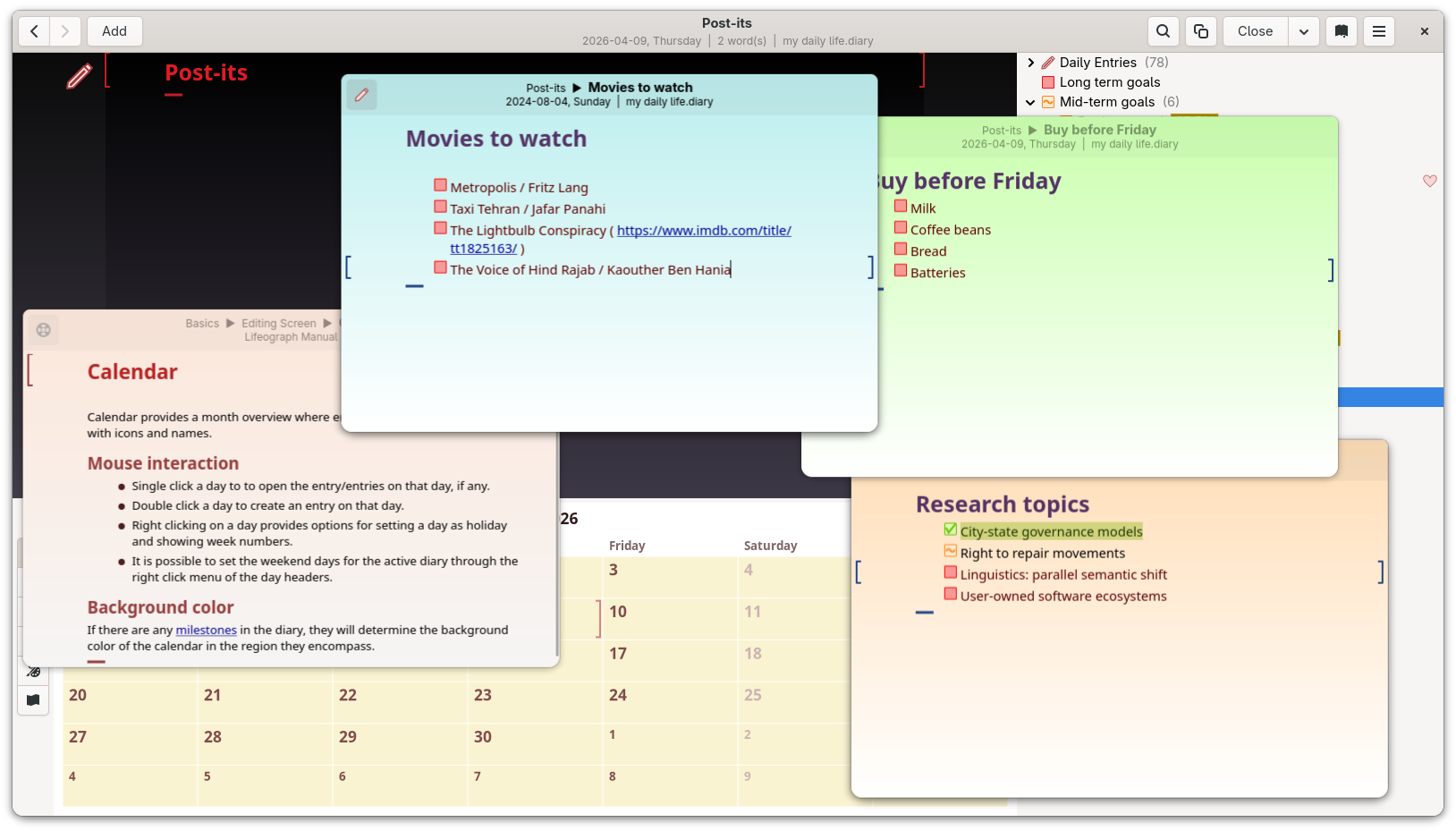The image size is (1456, 831).
Task: Click the Post-its entry title
Action: click(206, 73)
